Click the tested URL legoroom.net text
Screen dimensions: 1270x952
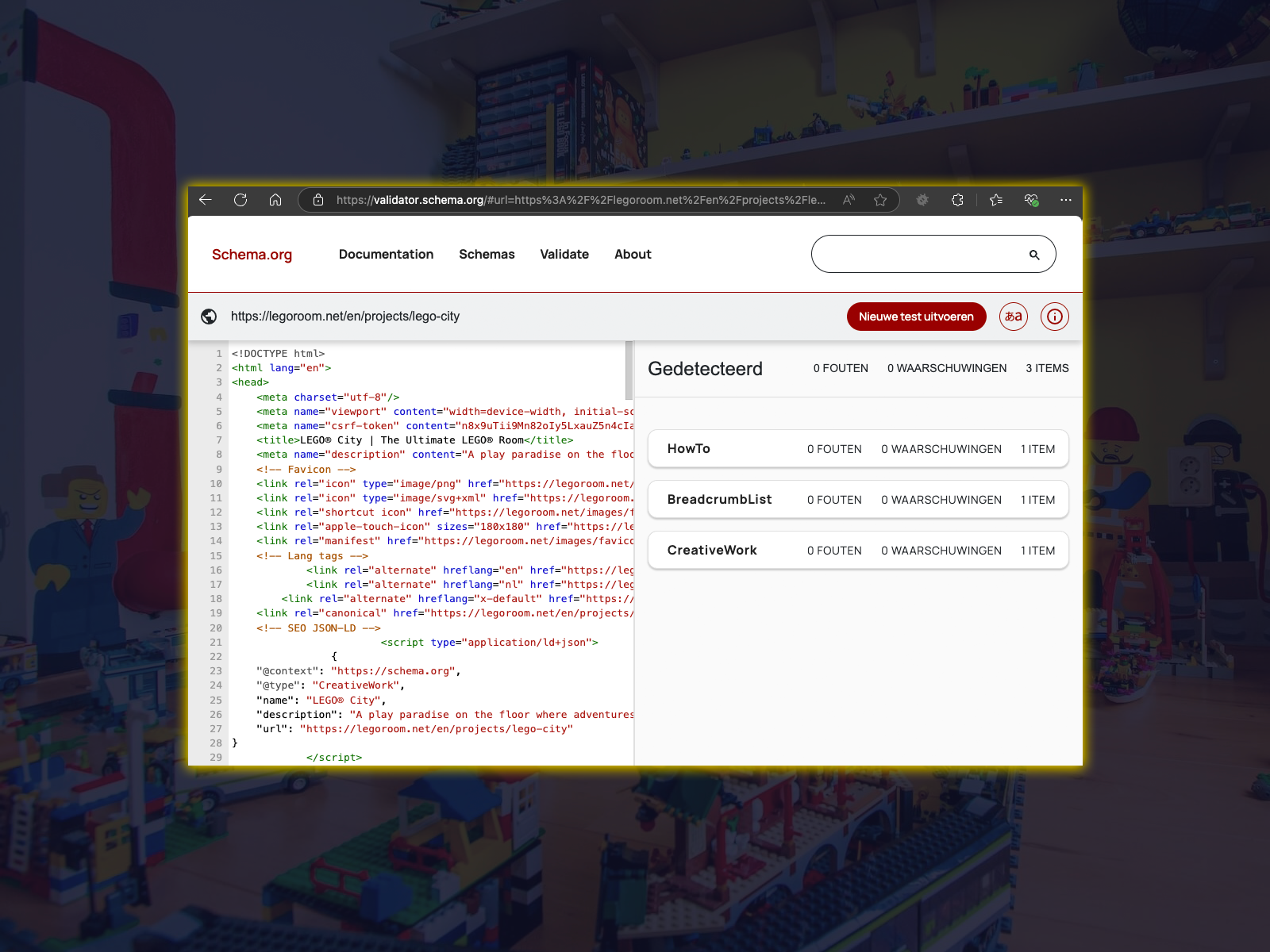(345, 317)
